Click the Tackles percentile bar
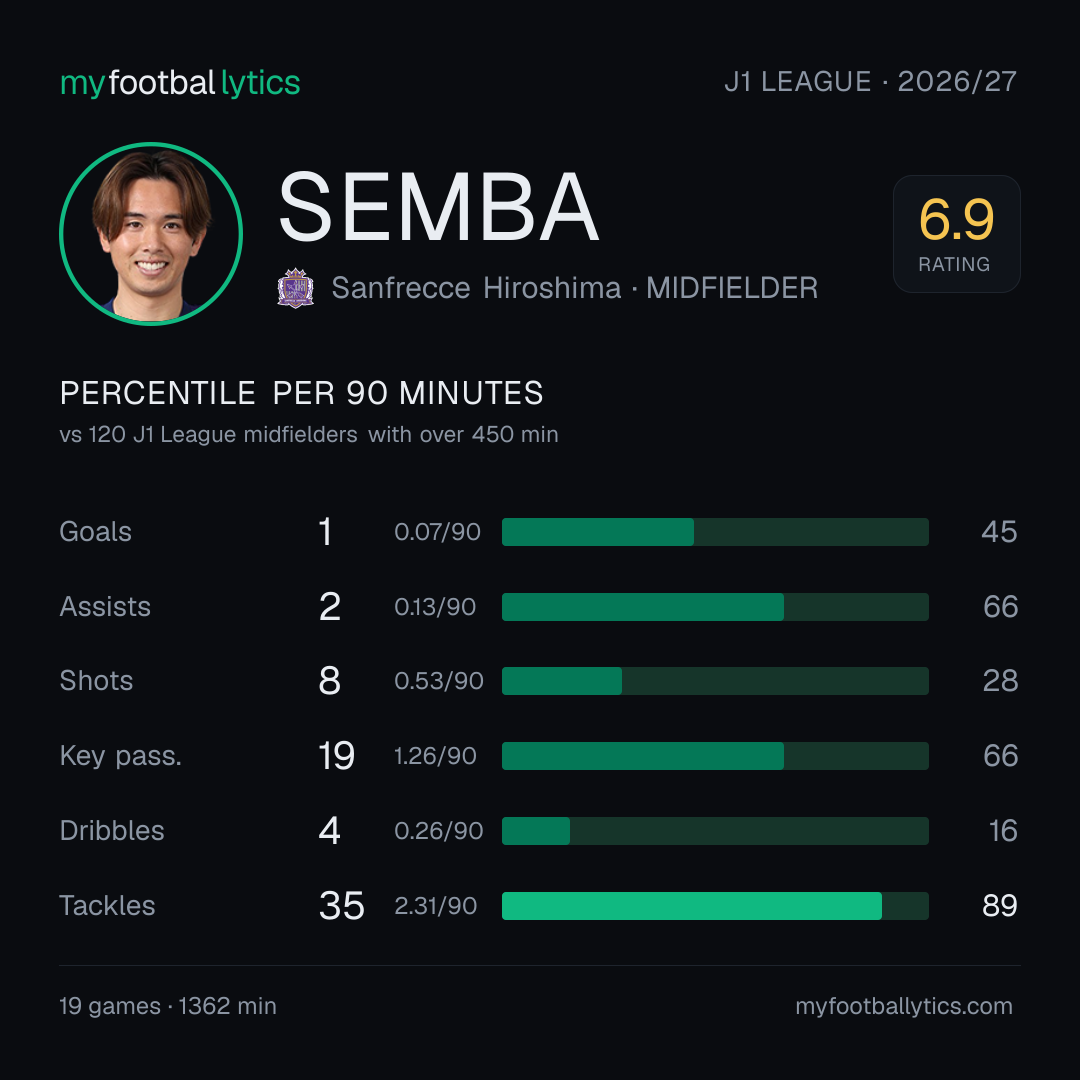This screenshot has height=1080, width=1080. point(715,906)
